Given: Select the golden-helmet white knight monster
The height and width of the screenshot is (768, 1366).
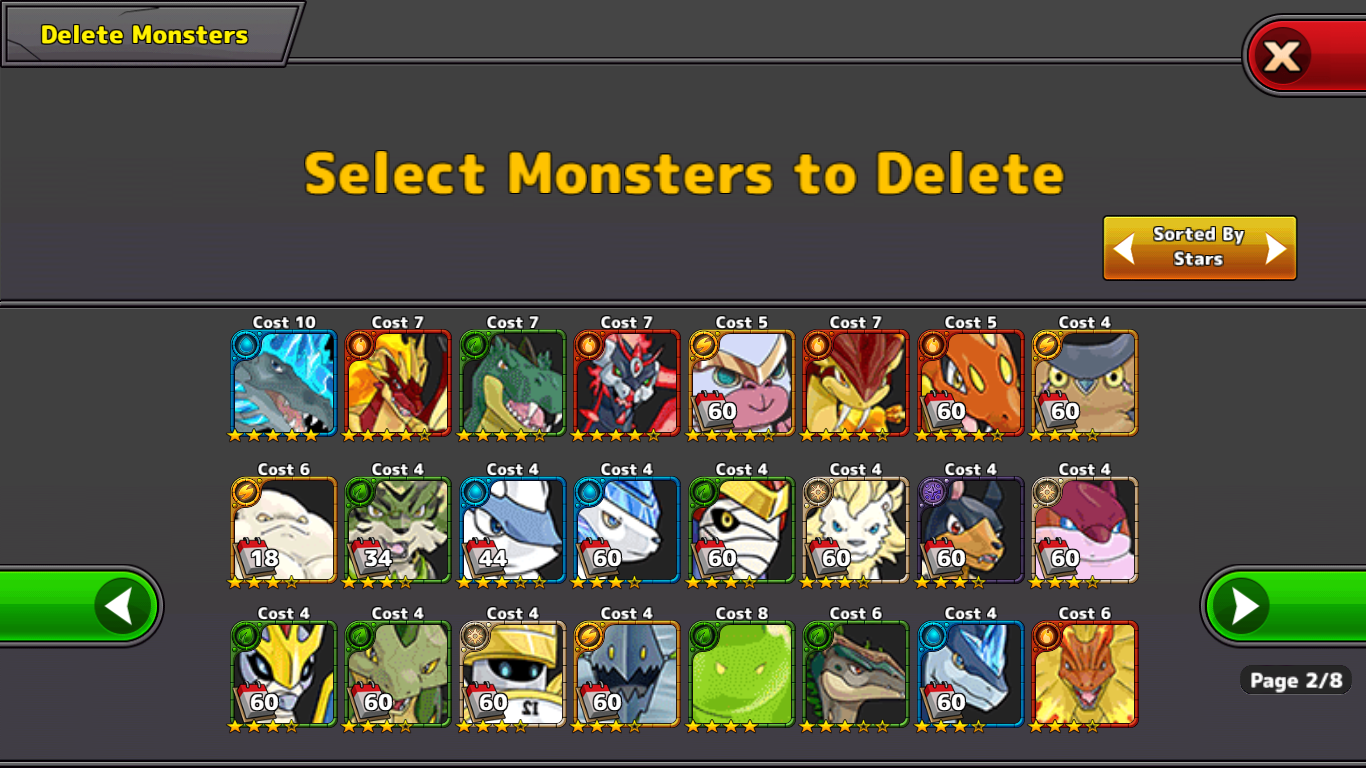Looking at the screenshot, I should [513, 674].
